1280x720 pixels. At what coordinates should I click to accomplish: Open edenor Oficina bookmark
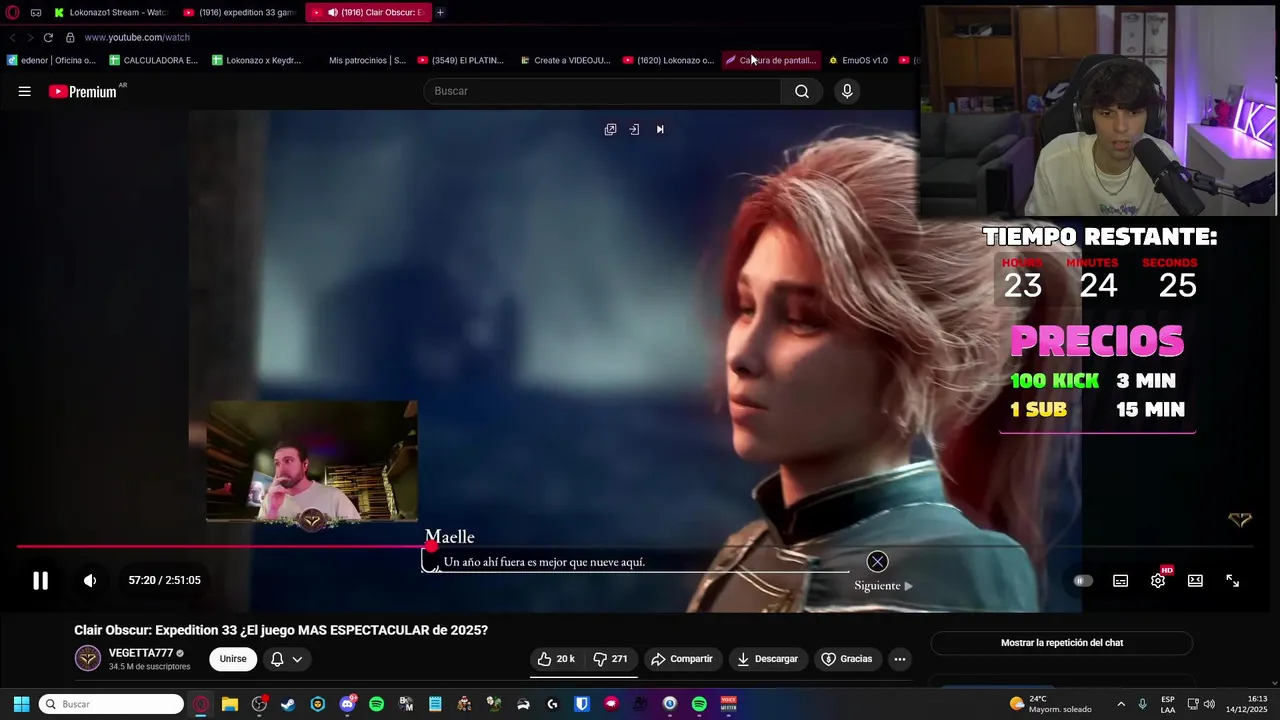point(52,60)
